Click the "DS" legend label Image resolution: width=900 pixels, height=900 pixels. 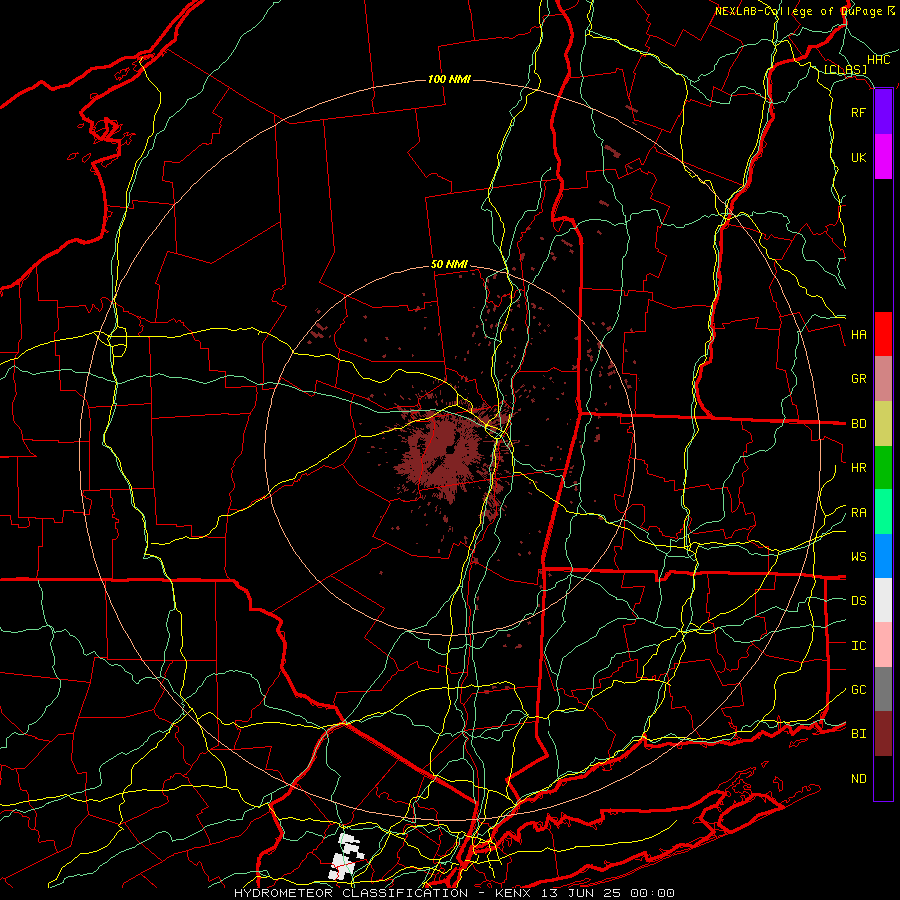click(x=858, y=601)
